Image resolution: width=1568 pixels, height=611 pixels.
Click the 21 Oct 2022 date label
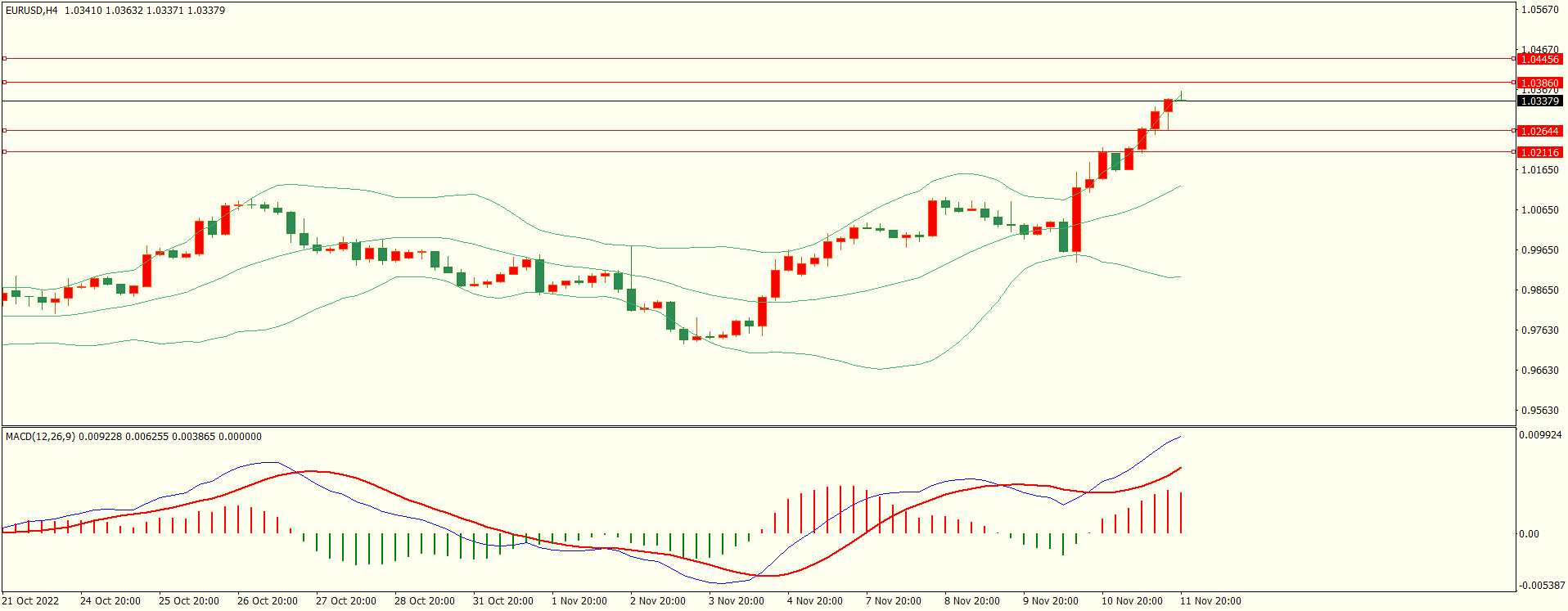coord(30,601)
